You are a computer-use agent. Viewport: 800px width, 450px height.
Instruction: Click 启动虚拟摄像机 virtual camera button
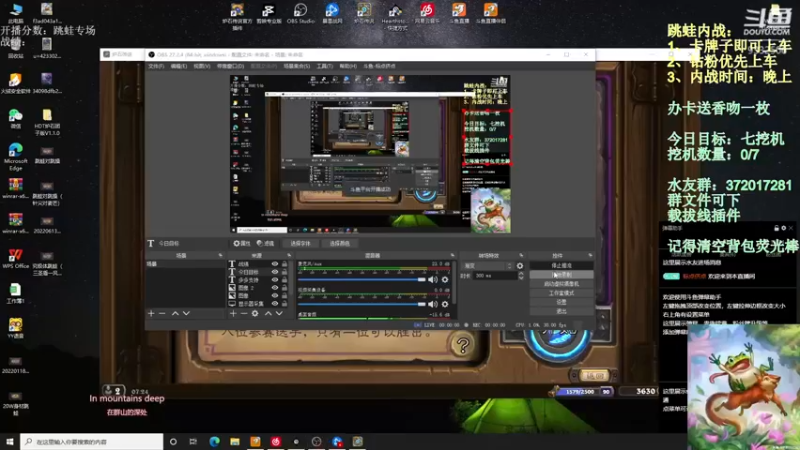[561, 284]
